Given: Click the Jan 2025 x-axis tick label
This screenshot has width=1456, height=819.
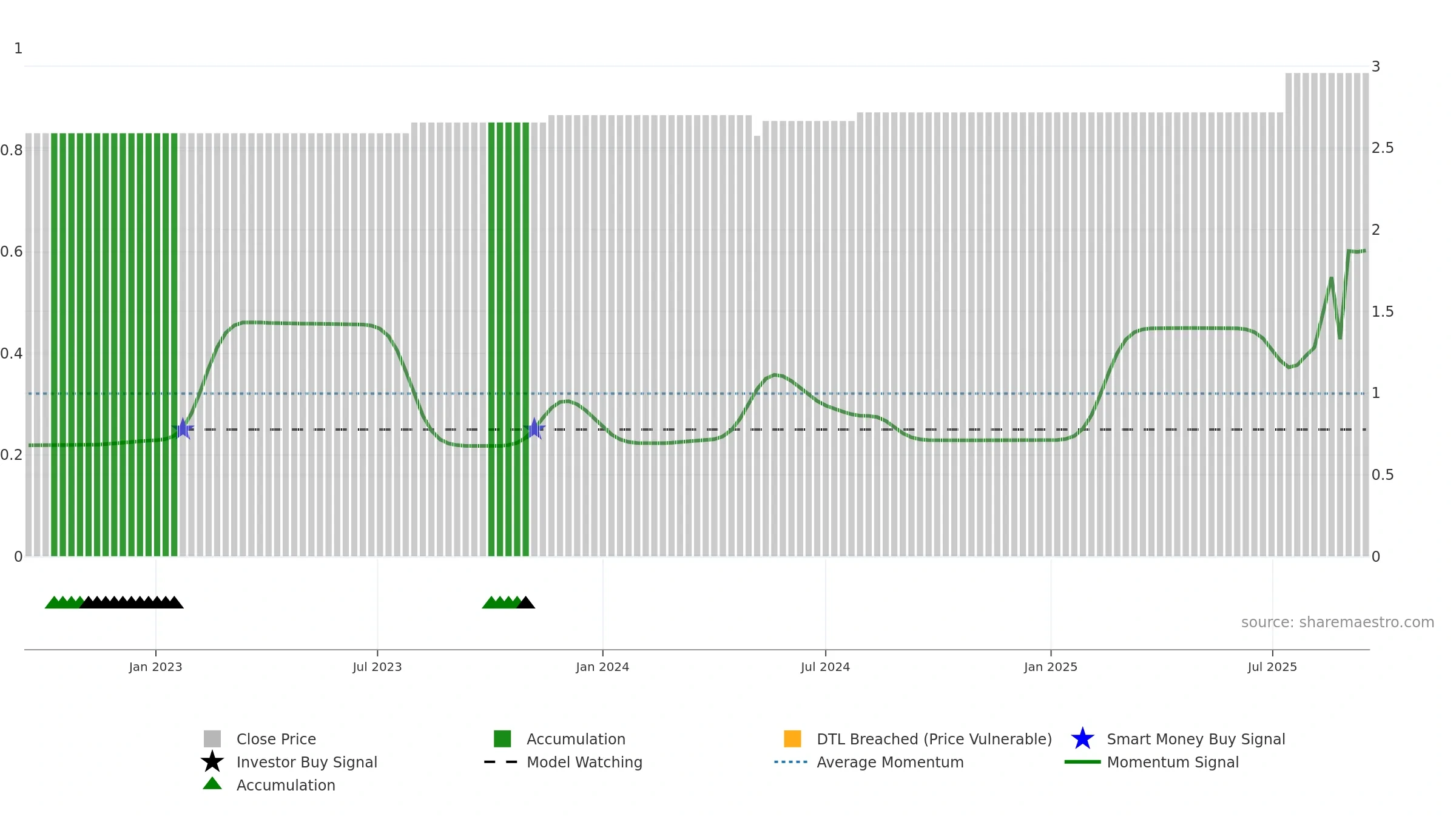Looking at the screenshot, I should pyautogui.click(x=1050, y=667).
